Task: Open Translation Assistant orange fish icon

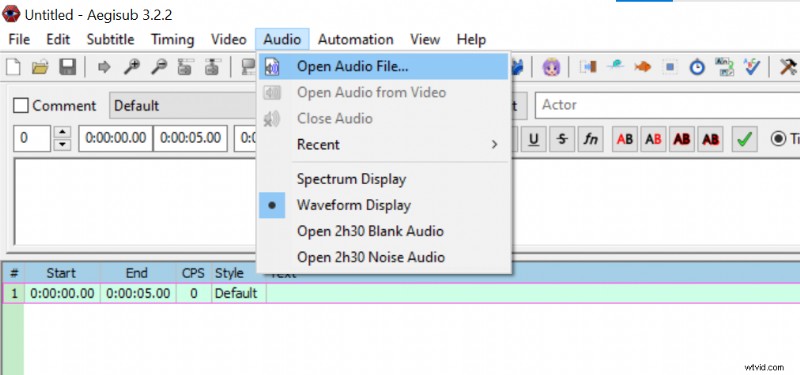Action: pyautogui.click(x=643, y=67)
